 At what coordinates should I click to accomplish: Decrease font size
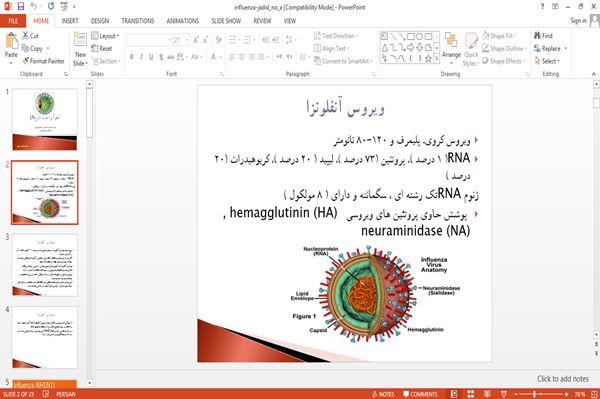click(x=205, y=40)
